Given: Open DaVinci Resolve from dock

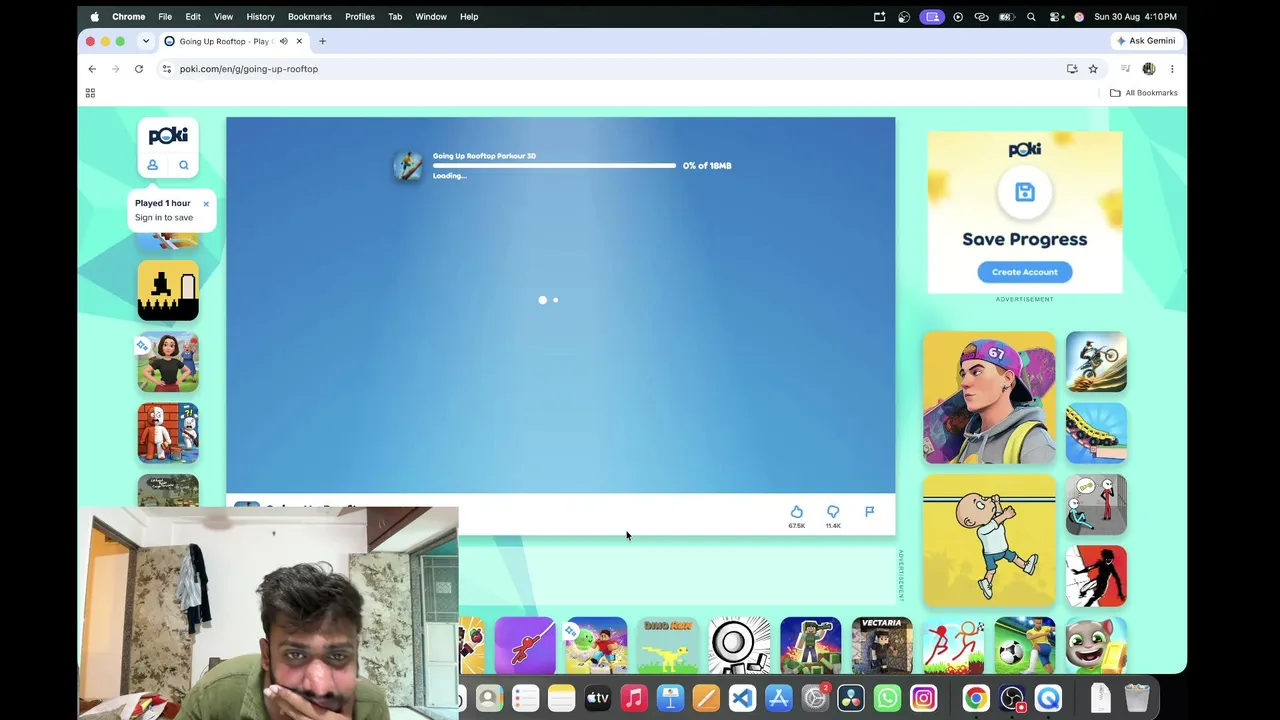Looking at the screenshot, I should click(x=851, y=698).
